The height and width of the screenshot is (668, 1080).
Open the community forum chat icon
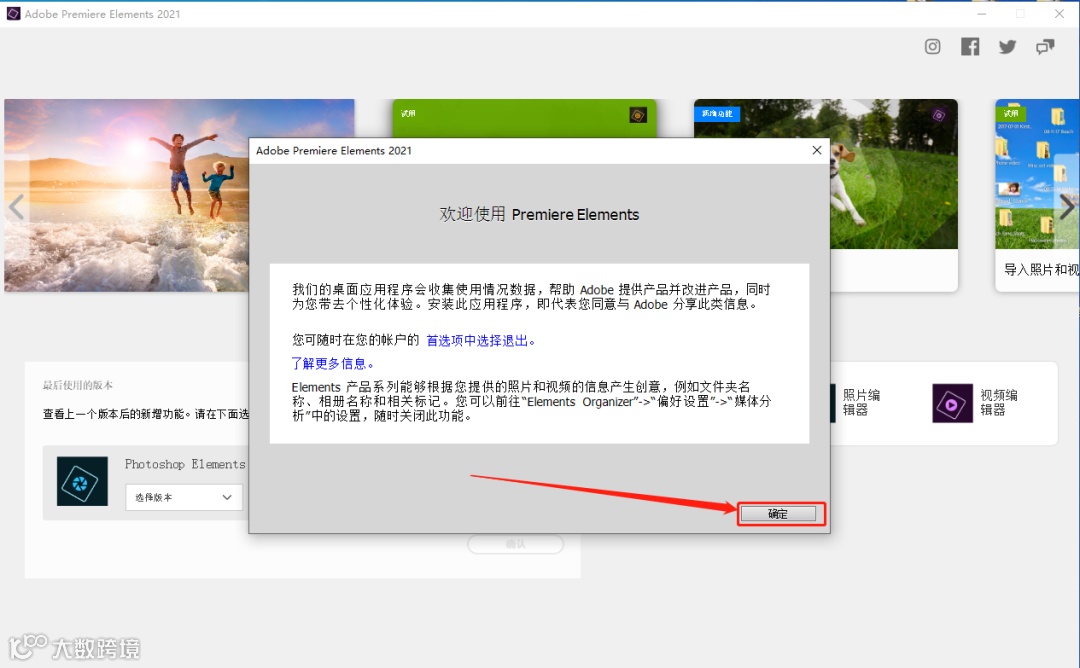click(1045, 47)
